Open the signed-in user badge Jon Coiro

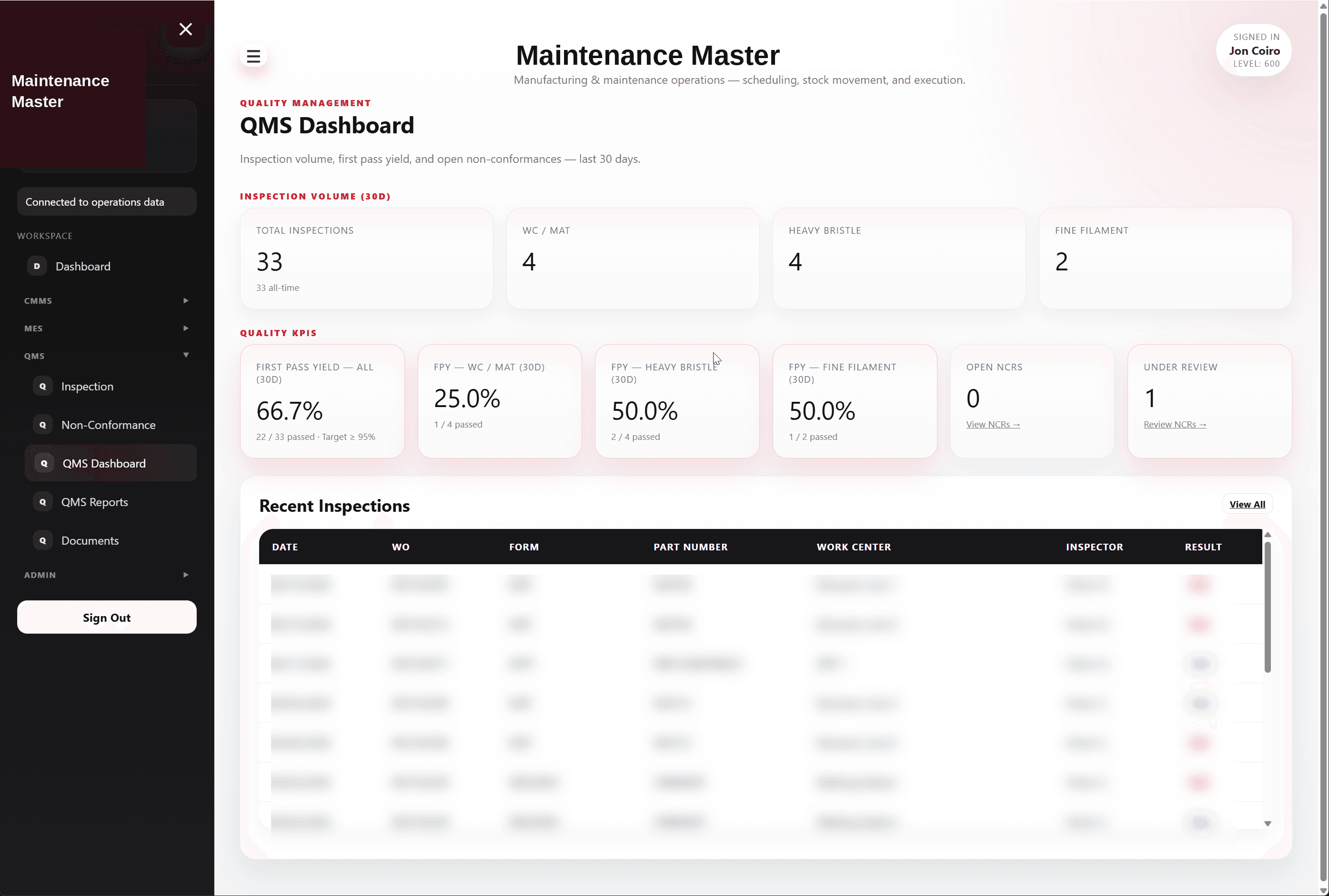pos(1254,50)
